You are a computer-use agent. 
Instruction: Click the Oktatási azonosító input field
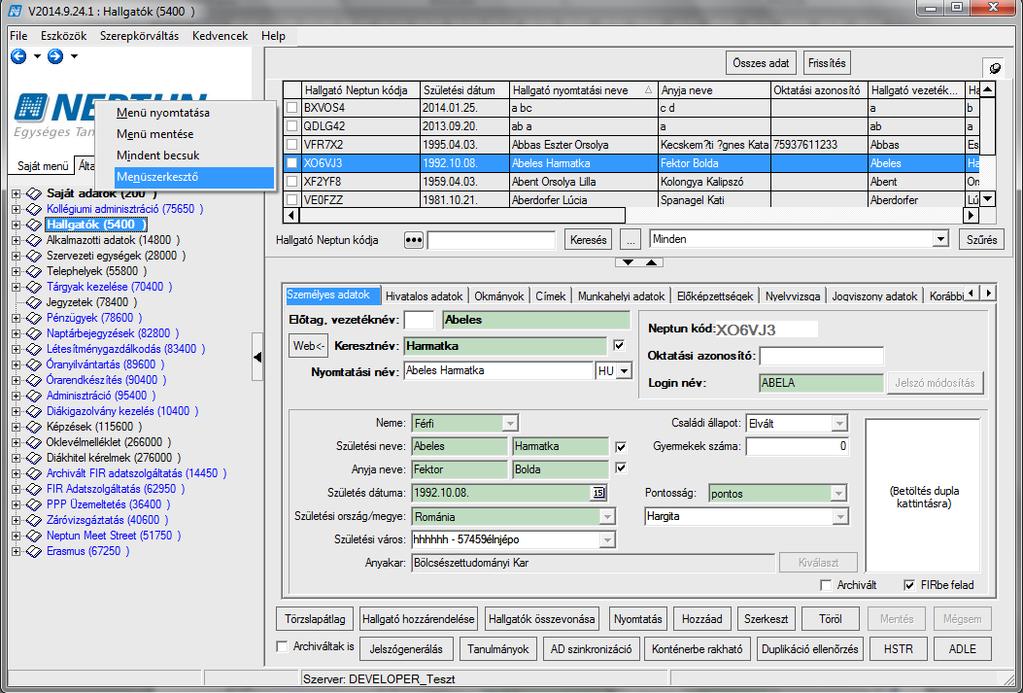(x=821, y=356)
